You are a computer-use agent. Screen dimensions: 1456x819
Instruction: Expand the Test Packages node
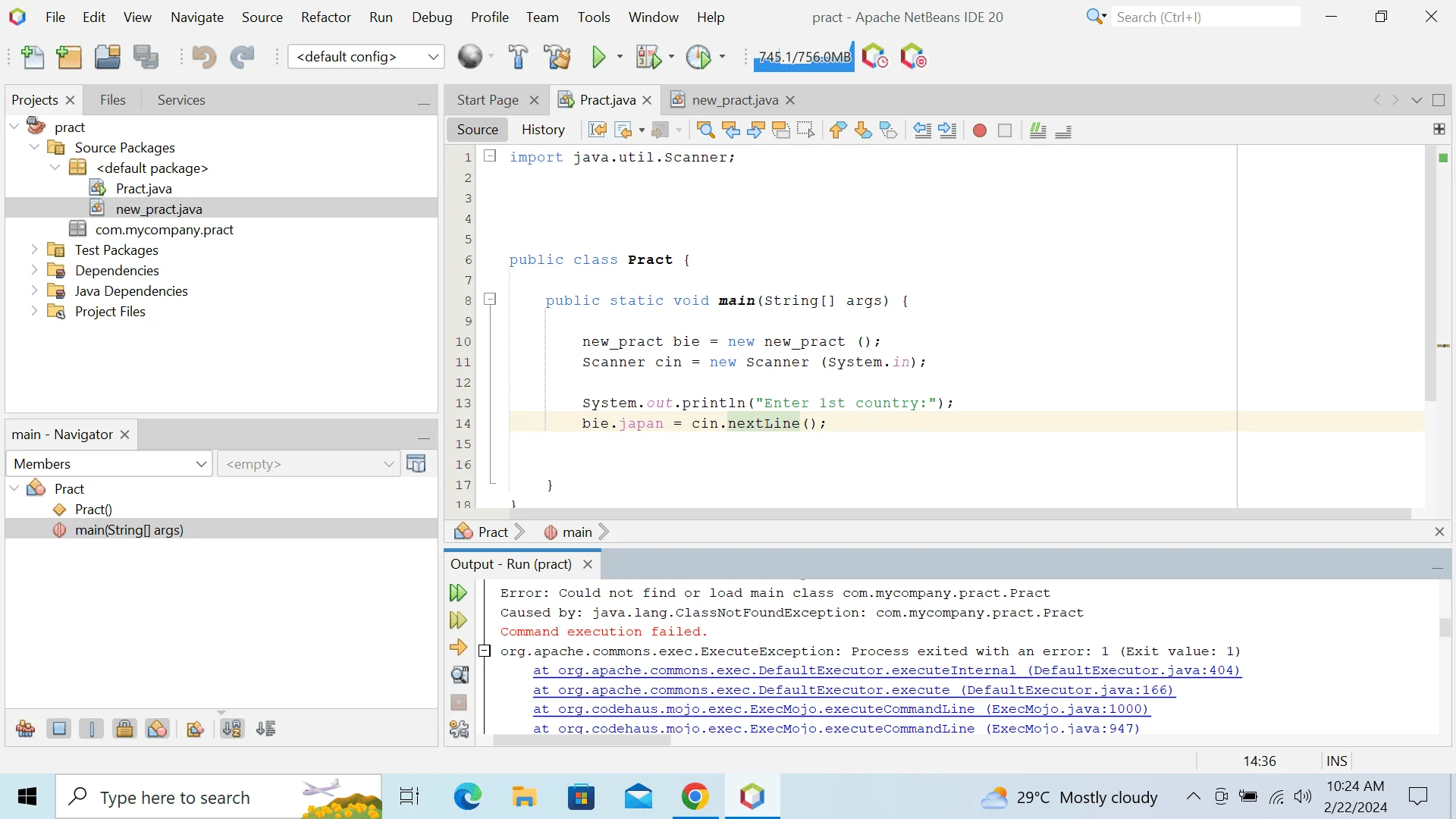click(34, 249)
